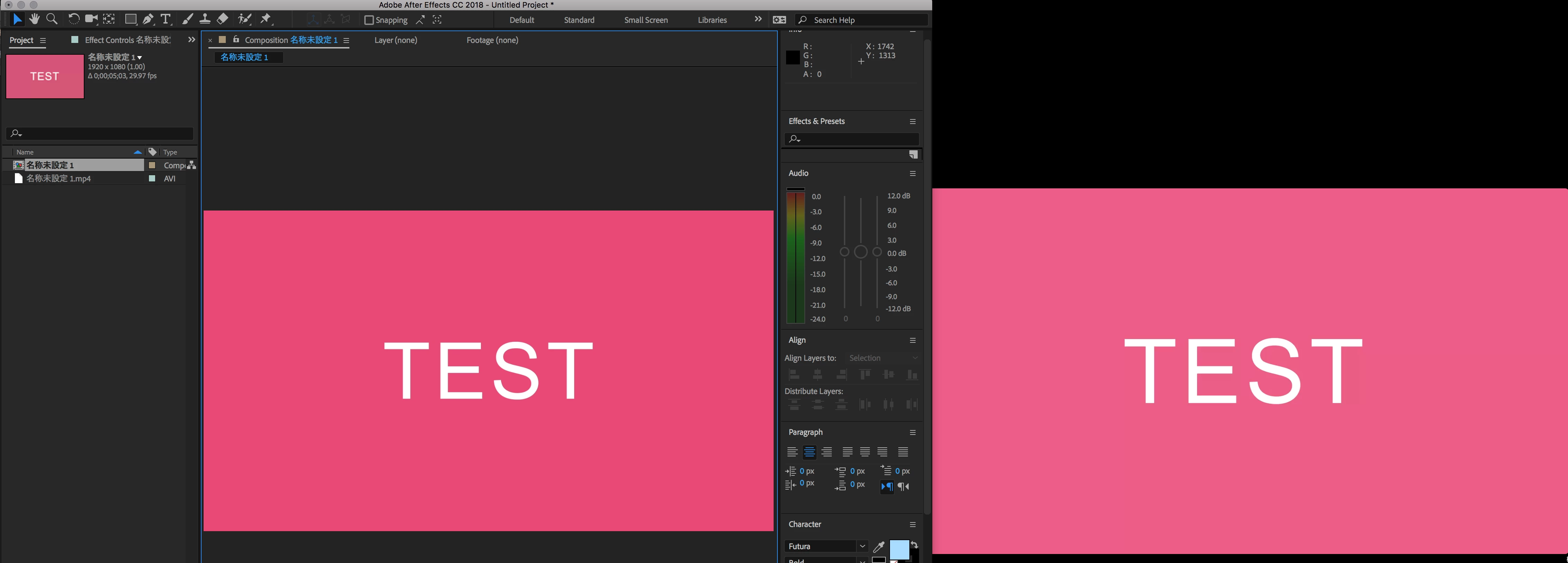This screenshot has height=563, width=1568.
Task: Open the Futura font family dropdown
Action: tap(862, 547)
